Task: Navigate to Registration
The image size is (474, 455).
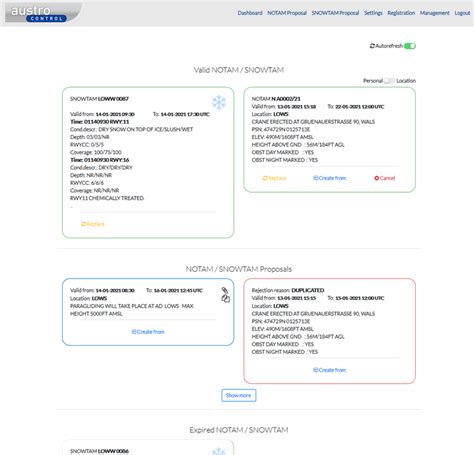Action: pyautogui.click(x=401, y=13)
